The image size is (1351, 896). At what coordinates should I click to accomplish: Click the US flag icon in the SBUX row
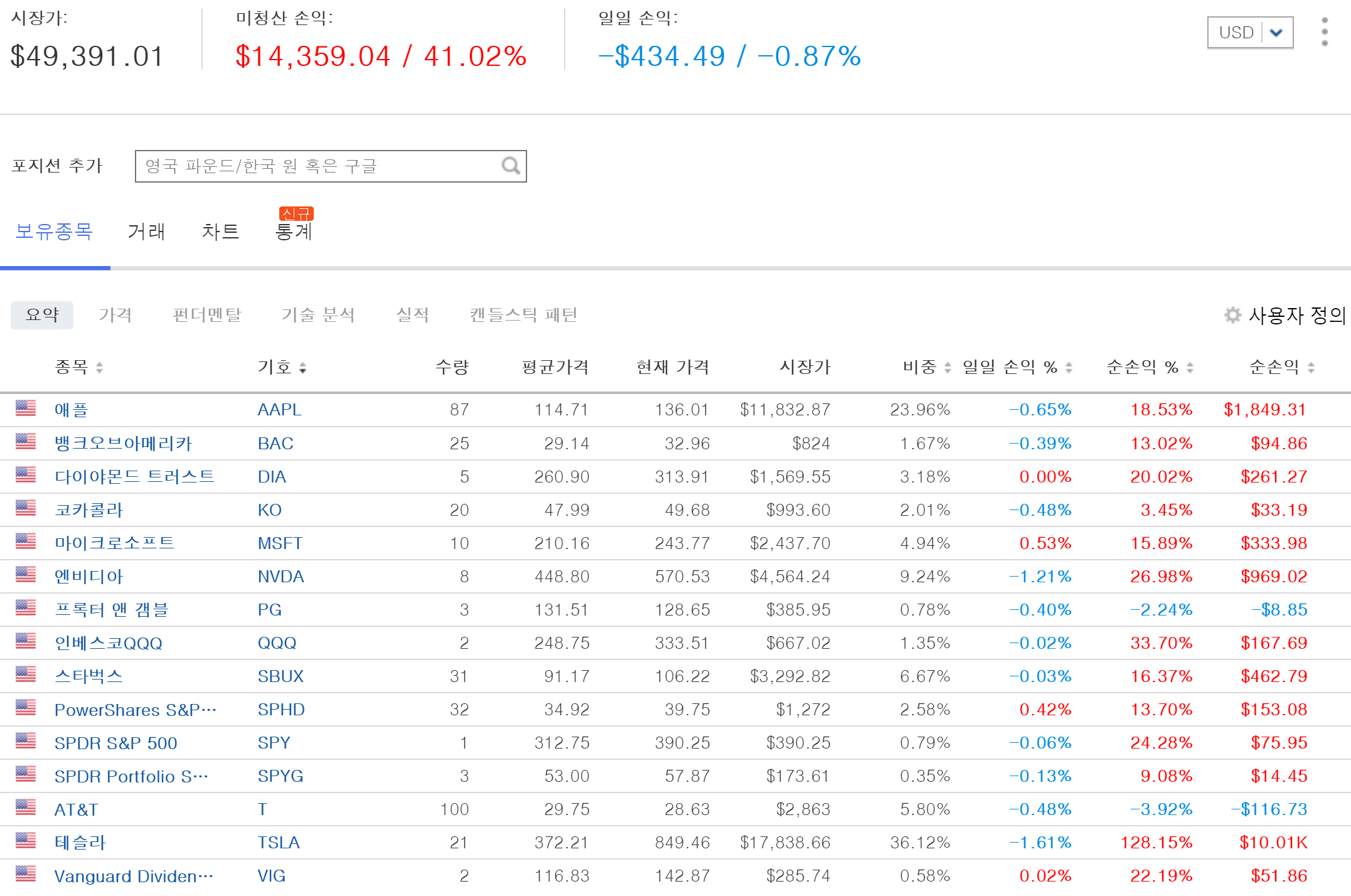point(26,674)
